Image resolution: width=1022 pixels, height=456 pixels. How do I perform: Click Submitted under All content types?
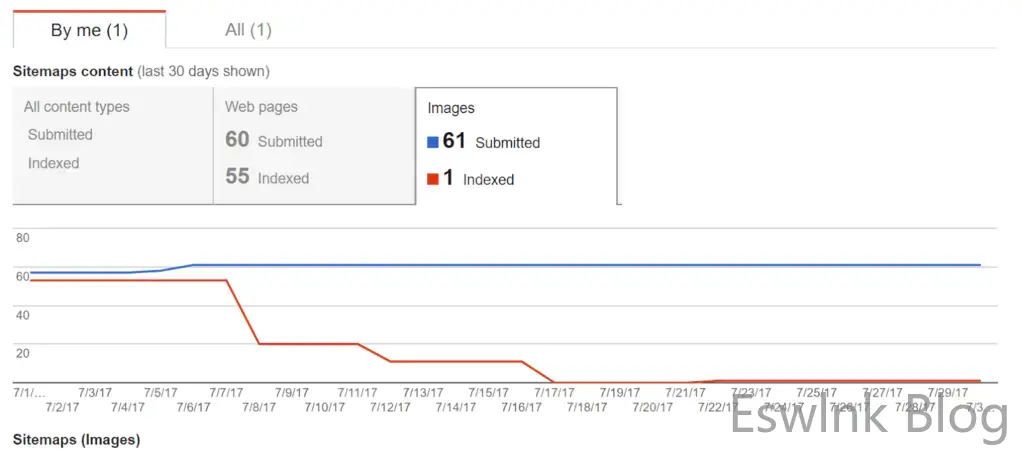point(60,135)
